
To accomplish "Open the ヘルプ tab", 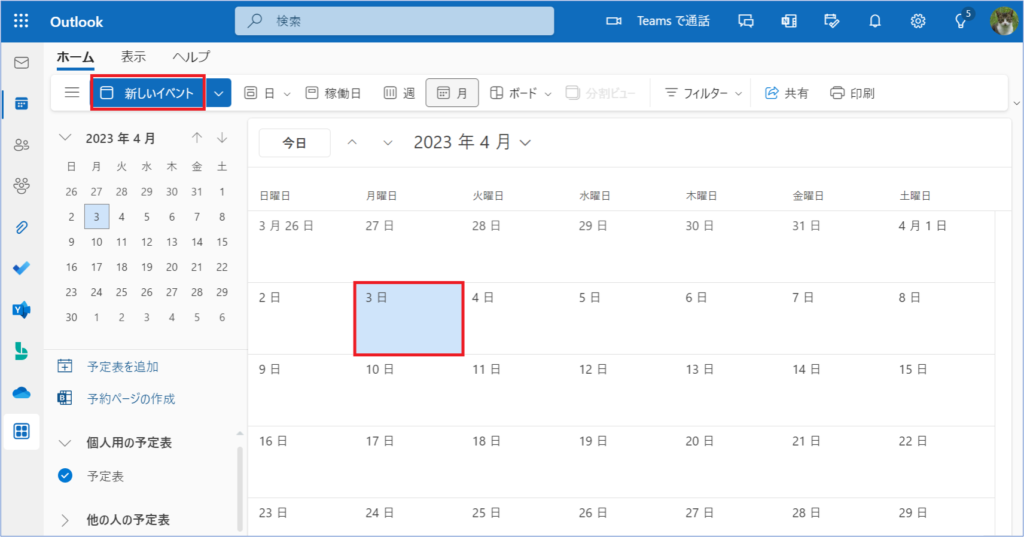I will (191, 57).
